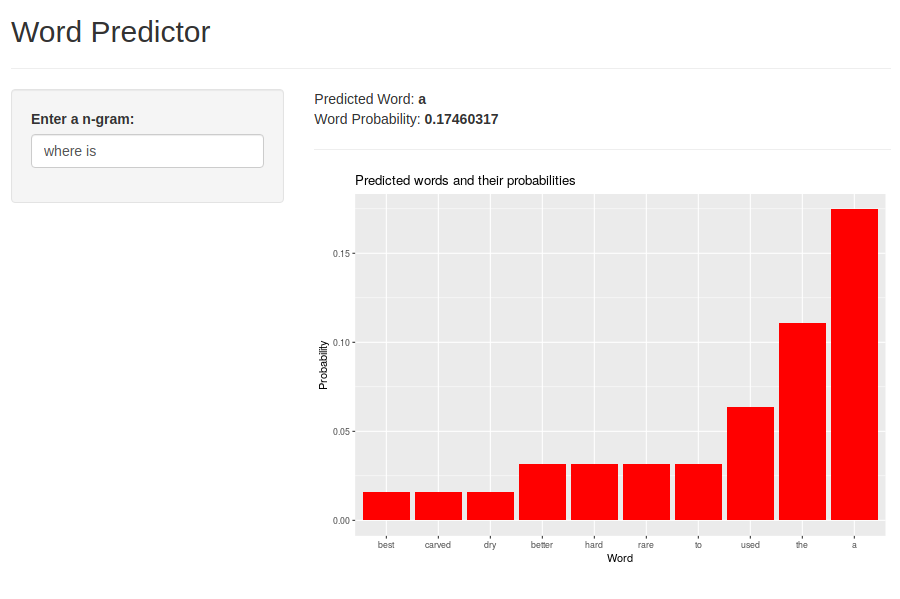Click the "Word" x-axis title
Screen dimensions: 900x599
pyautogui.click(x=620, y=558)
